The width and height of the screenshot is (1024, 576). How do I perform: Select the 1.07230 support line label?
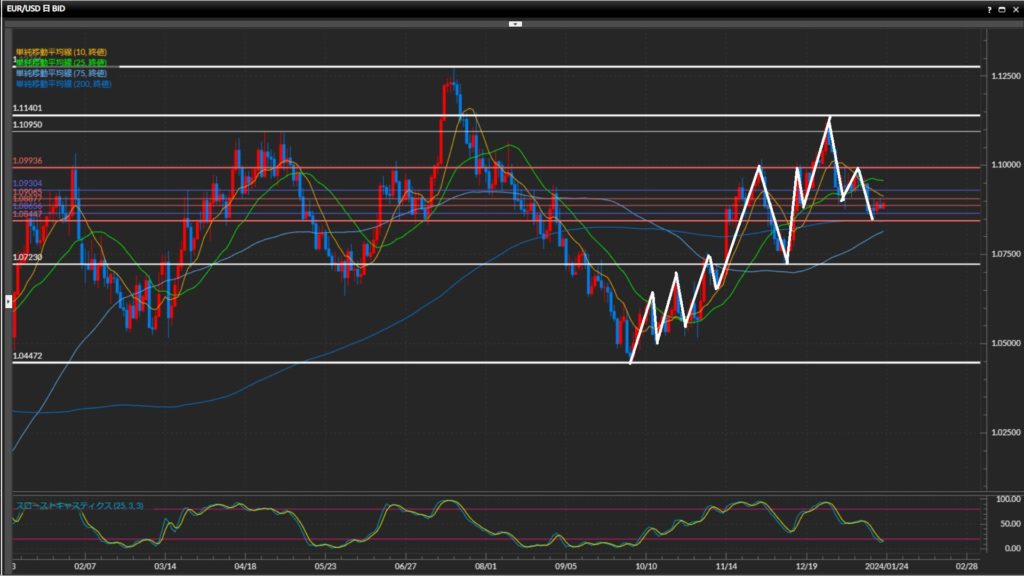(x=27, y=257)
